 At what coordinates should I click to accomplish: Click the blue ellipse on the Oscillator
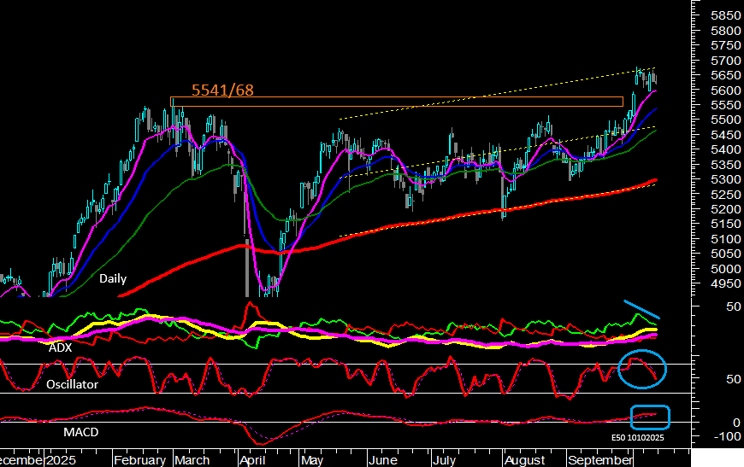(x=640, y=368)
